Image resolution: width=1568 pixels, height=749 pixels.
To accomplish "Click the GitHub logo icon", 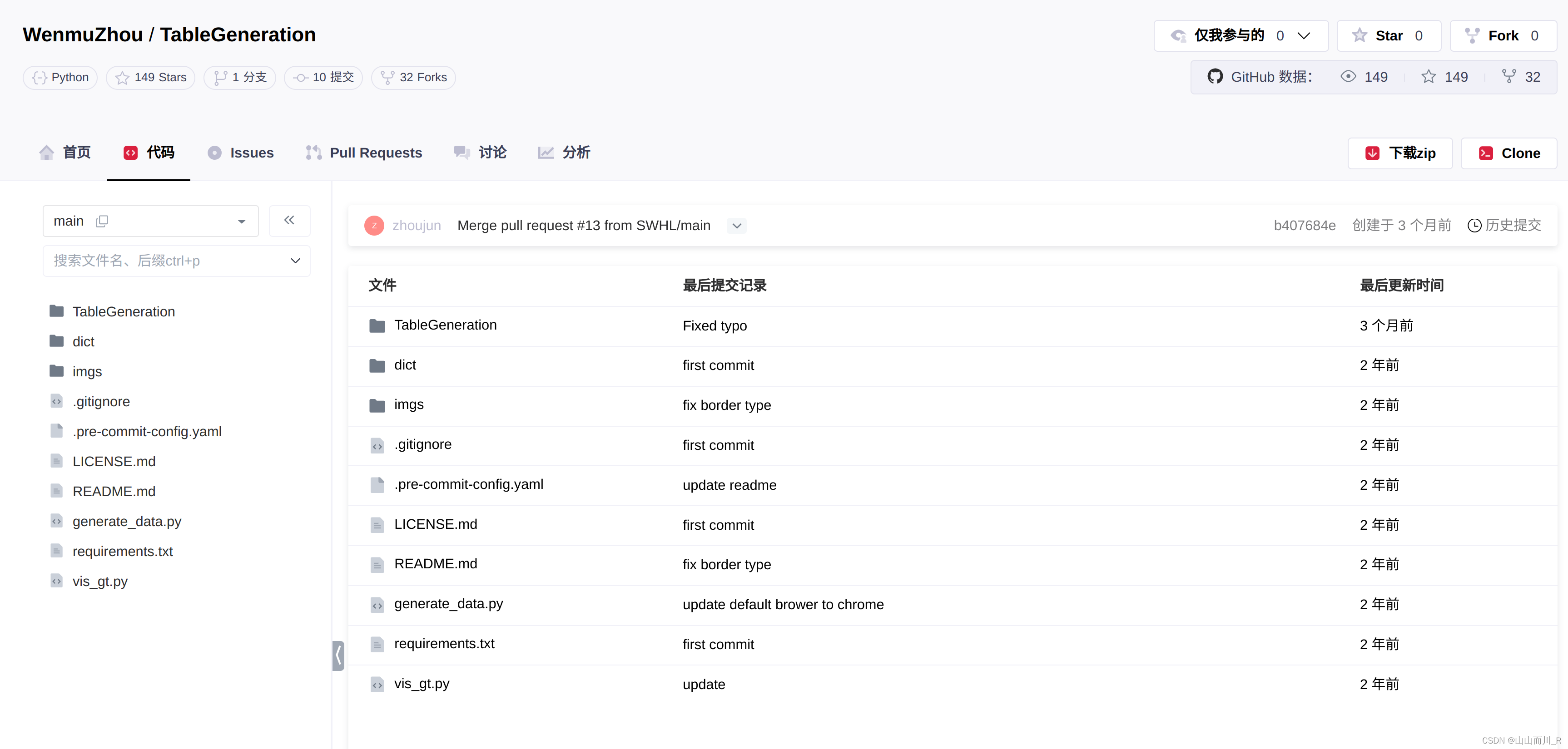I will [1216, 77].
